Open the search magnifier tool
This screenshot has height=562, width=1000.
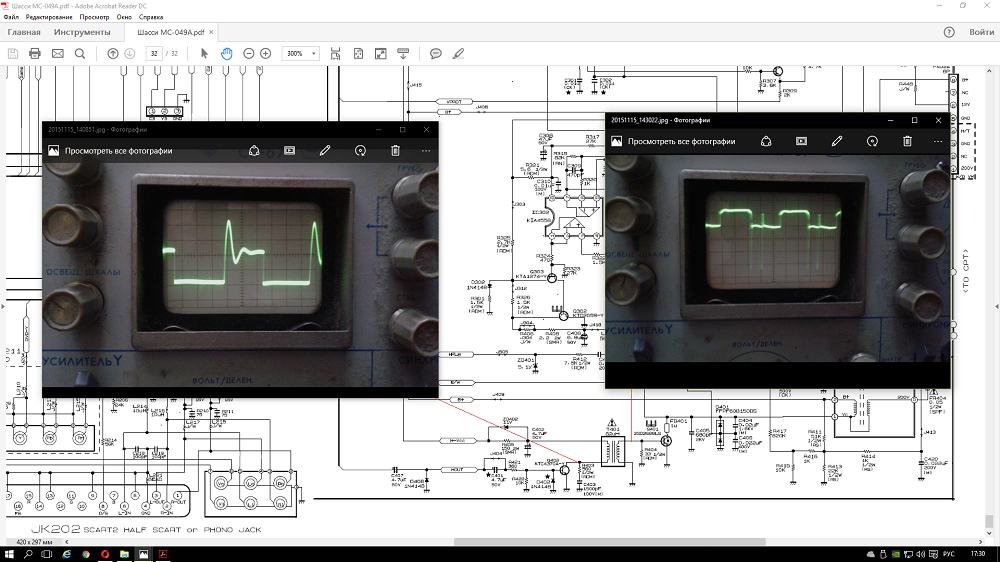79,53
